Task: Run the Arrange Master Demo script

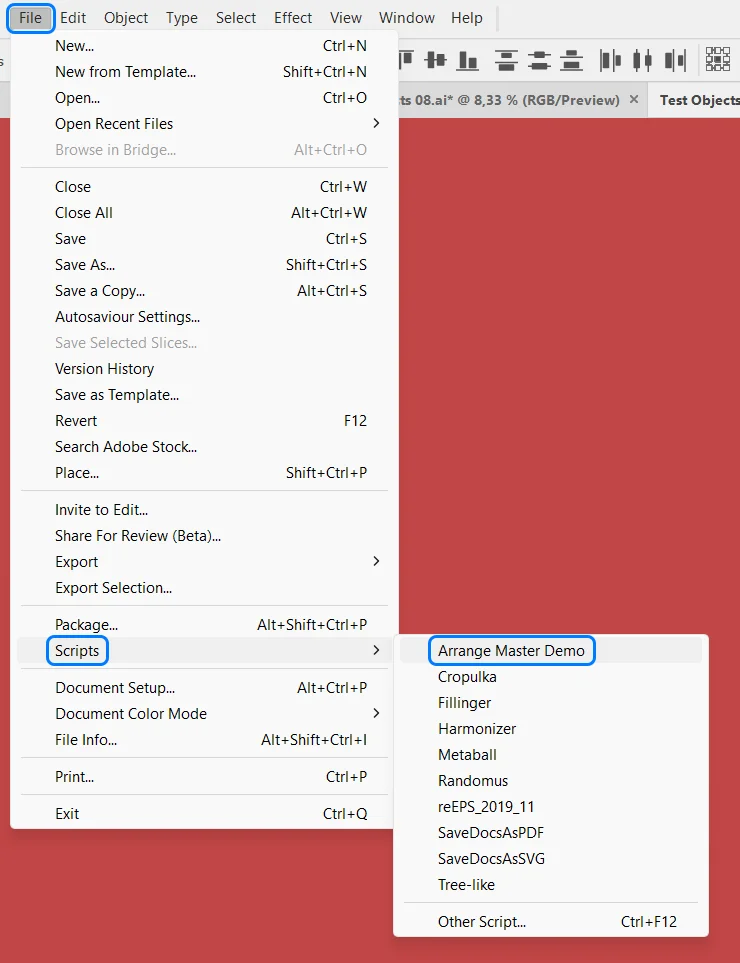Action: click(511, 651)
